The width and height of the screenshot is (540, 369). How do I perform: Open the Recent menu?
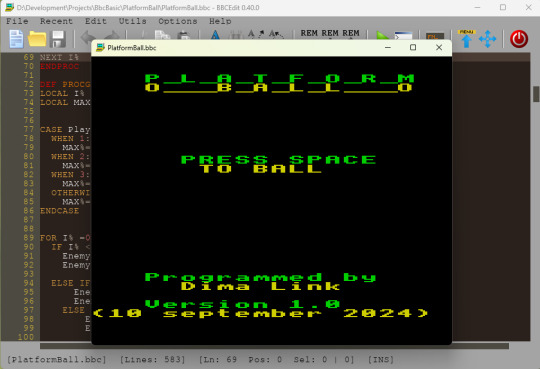pyautogui.click(x=56, y=21)
